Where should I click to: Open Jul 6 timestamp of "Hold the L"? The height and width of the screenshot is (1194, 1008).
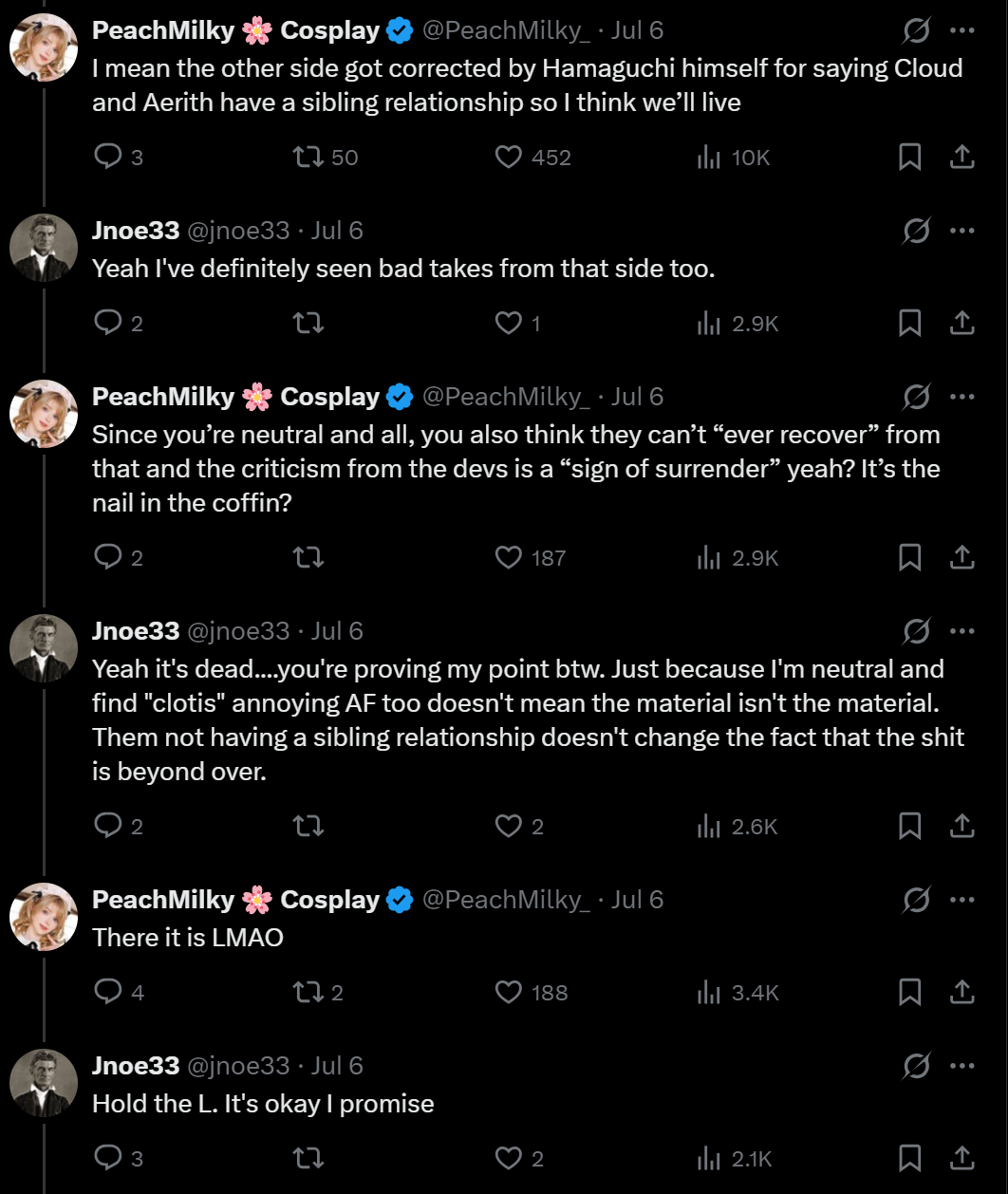click(x=337, y=1066)
